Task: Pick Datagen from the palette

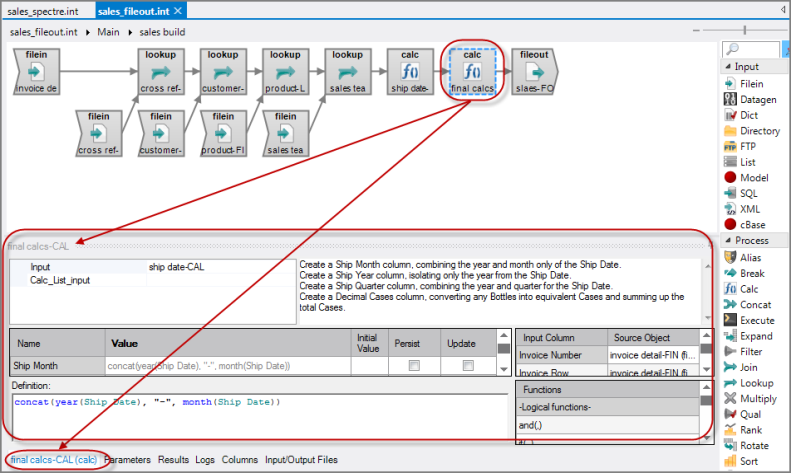Action: (750, 99)
